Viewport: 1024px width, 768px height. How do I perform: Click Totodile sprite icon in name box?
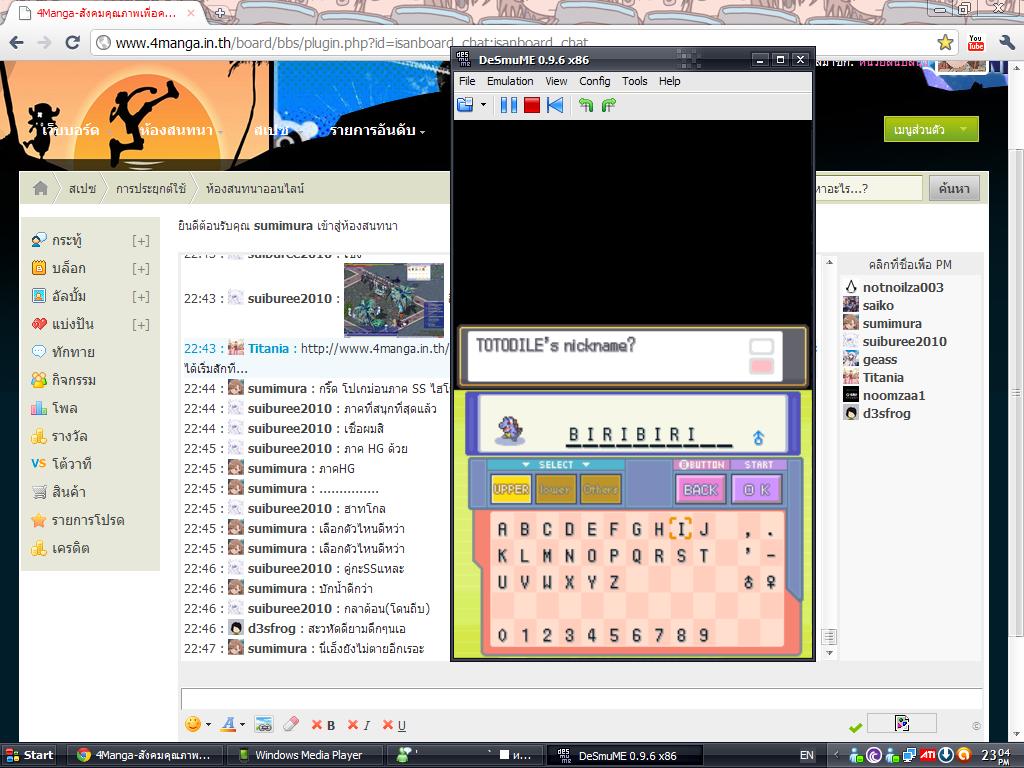tap(510, 430)
